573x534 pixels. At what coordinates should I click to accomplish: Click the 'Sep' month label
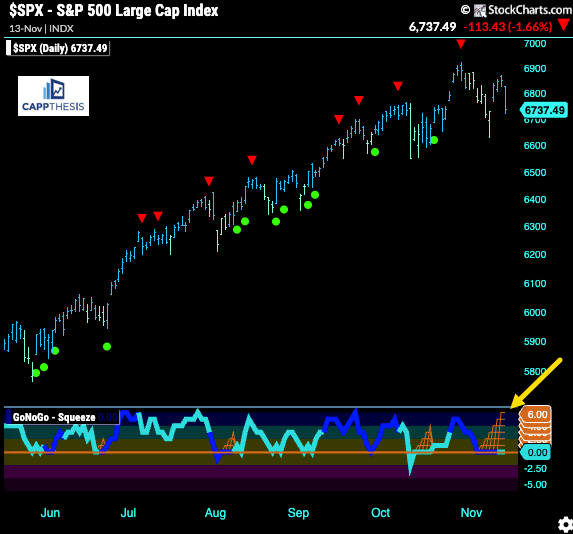(298, 513)
